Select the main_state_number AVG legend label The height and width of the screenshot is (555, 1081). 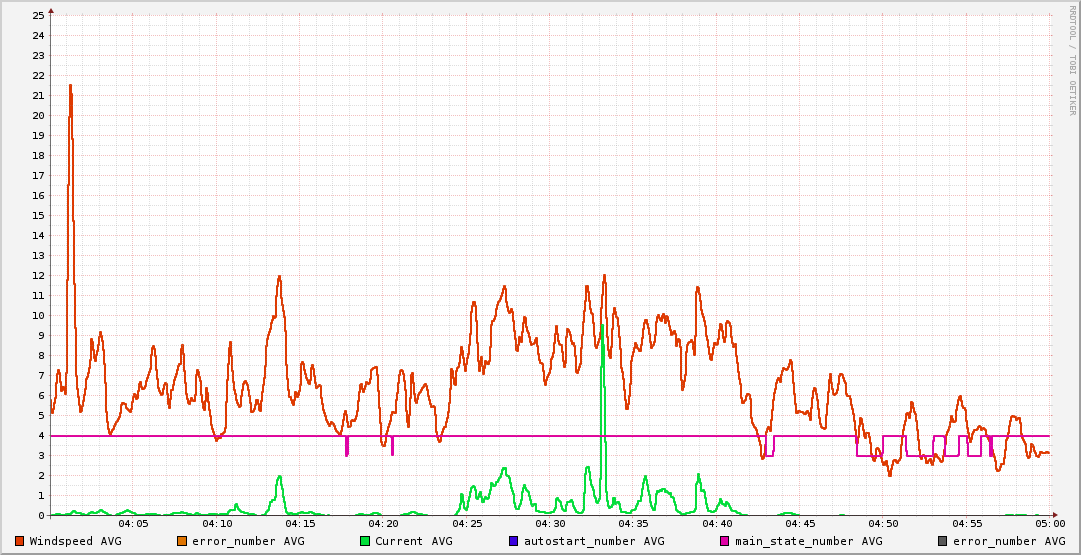808,541
